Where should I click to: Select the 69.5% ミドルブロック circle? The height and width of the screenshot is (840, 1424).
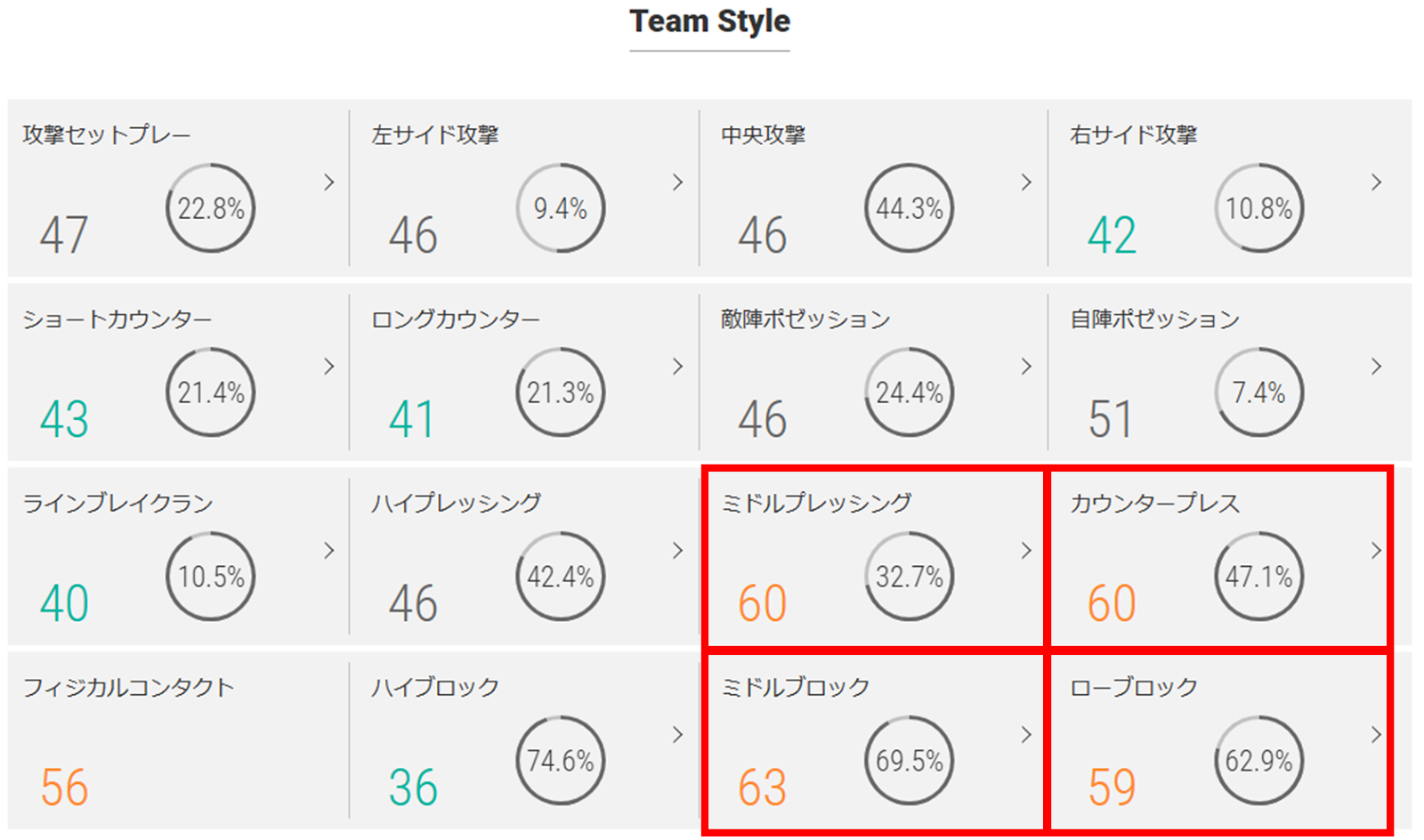910,761
